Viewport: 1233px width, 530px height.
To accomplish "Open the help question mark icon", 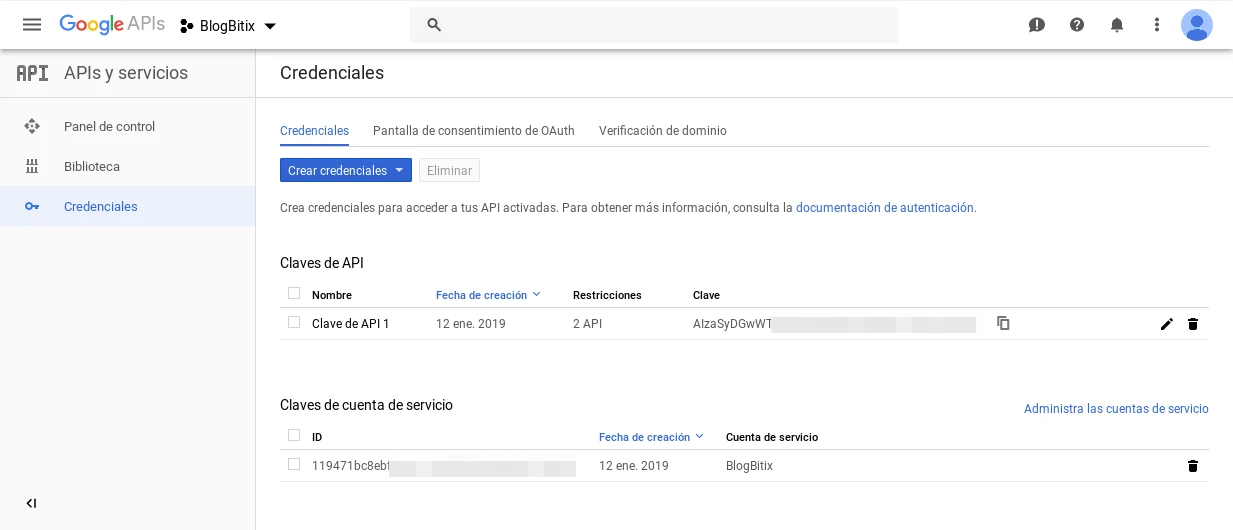I will pos(1077,25).
